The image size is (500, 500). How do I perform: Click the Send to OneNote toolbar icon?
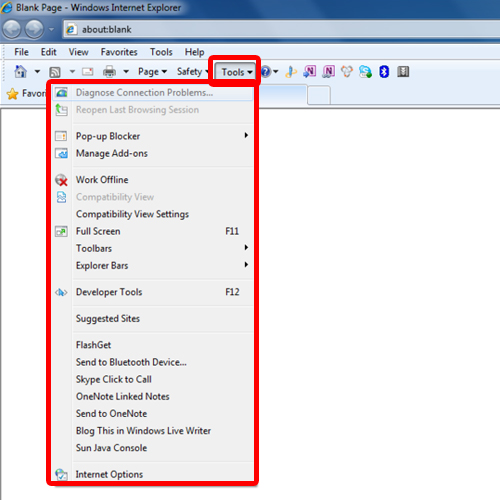point(310,71)
